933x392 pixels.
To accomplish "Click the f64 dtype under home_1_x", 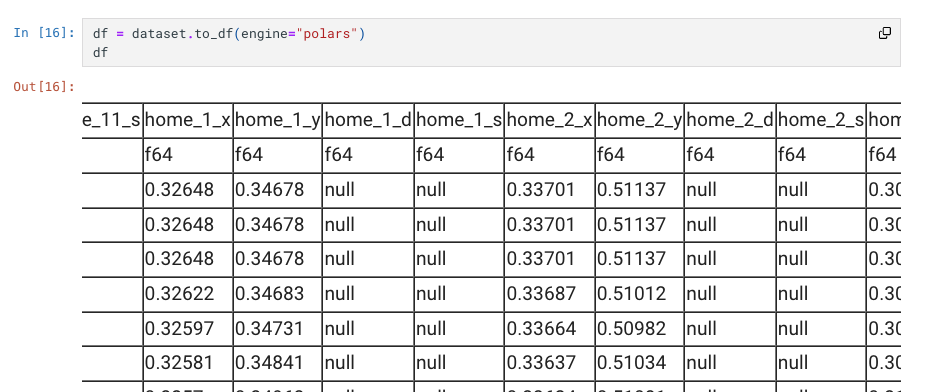I will click(x=159, y=155).
